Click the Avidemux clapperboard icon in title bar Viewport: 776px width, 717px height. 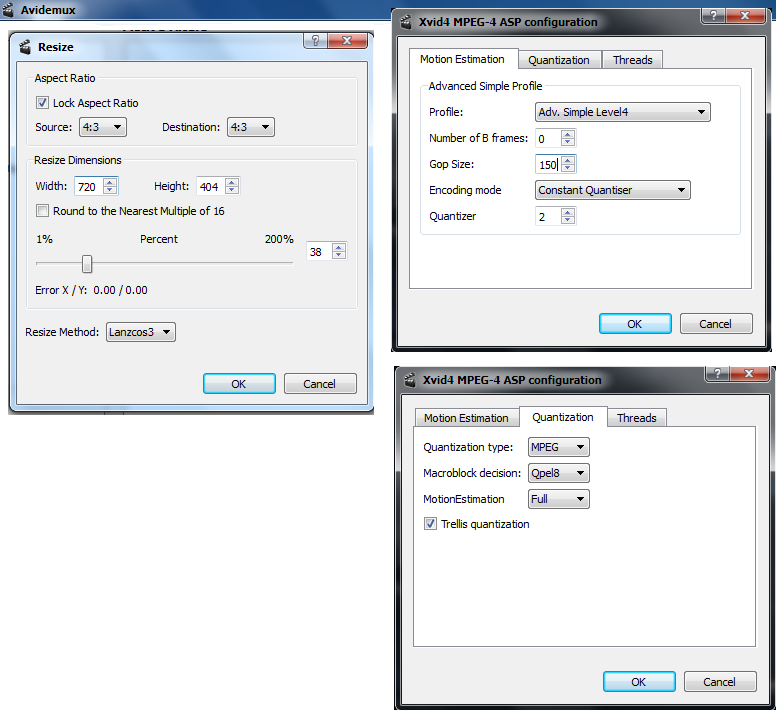(8, 9)
